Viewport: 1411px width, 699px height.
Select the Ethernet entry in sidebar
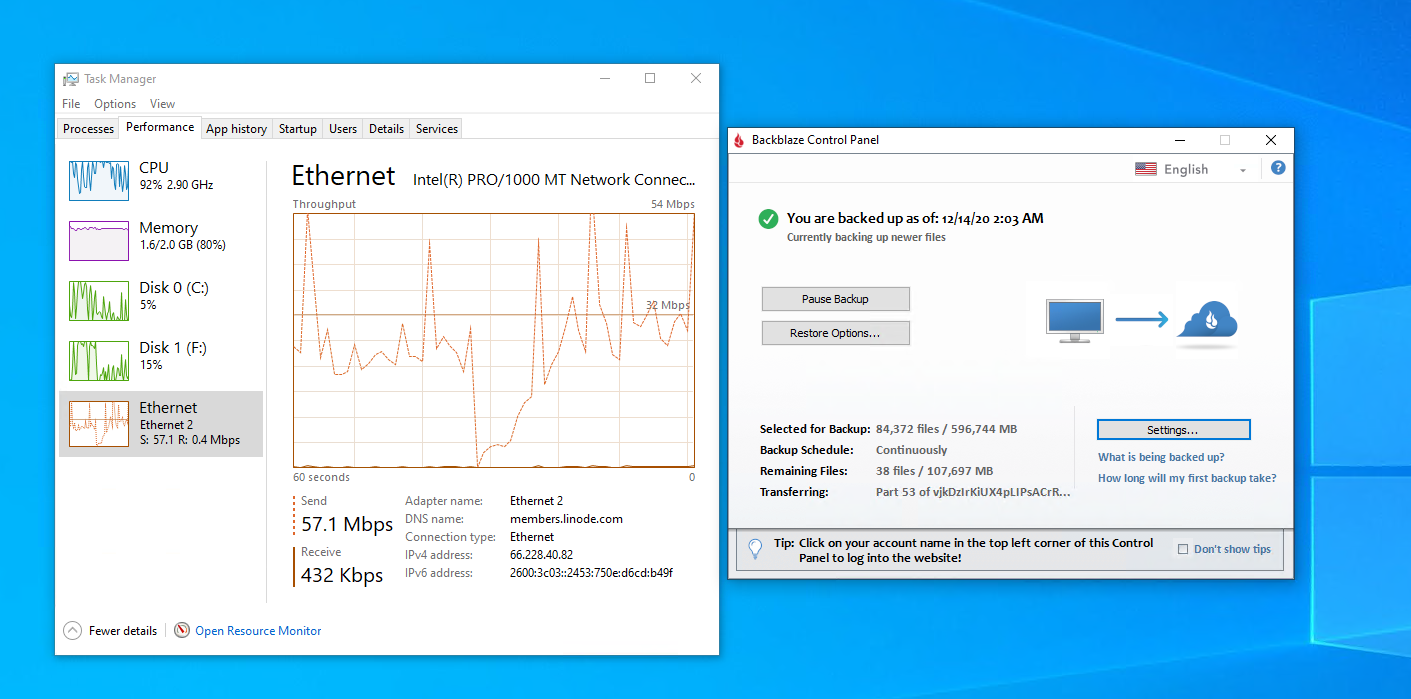tap(161, 424)
